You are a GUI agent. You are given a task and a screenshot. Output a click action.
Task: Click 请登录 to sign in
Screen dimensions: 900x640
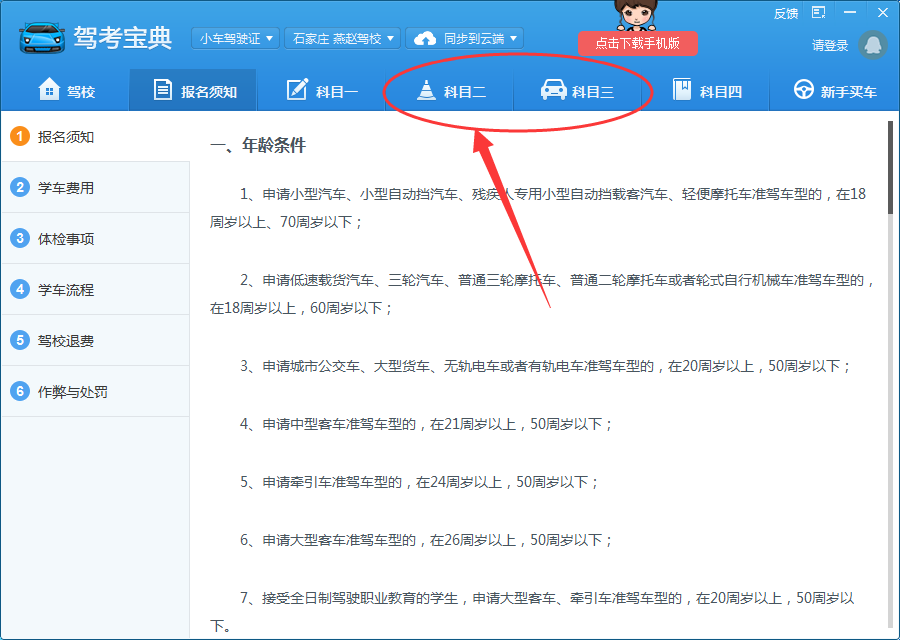pos(830,46)
